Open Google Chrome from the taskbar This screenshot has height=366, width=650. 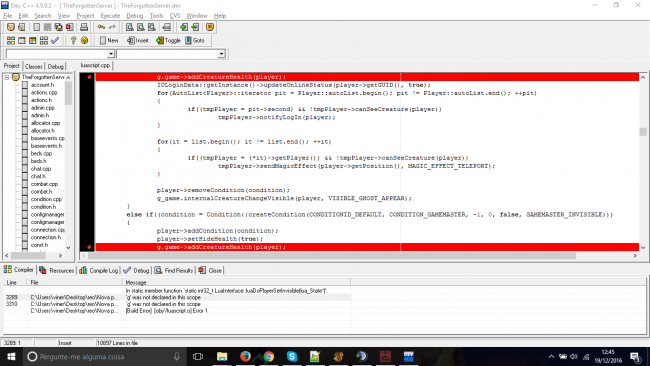tap(269, 356)
